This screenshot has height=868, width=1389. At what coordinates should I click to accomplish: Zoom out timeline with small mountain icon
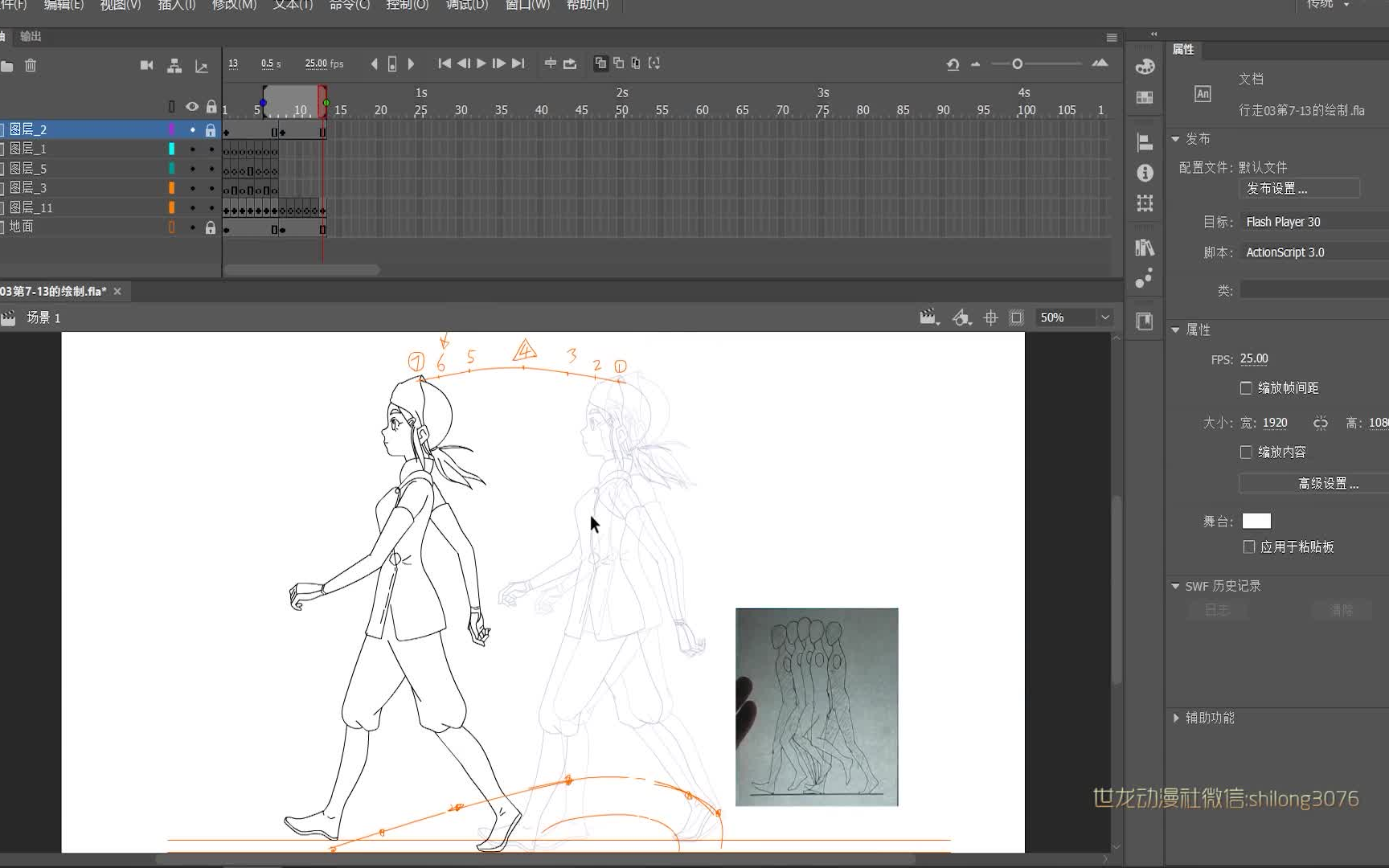coord(976,64)
